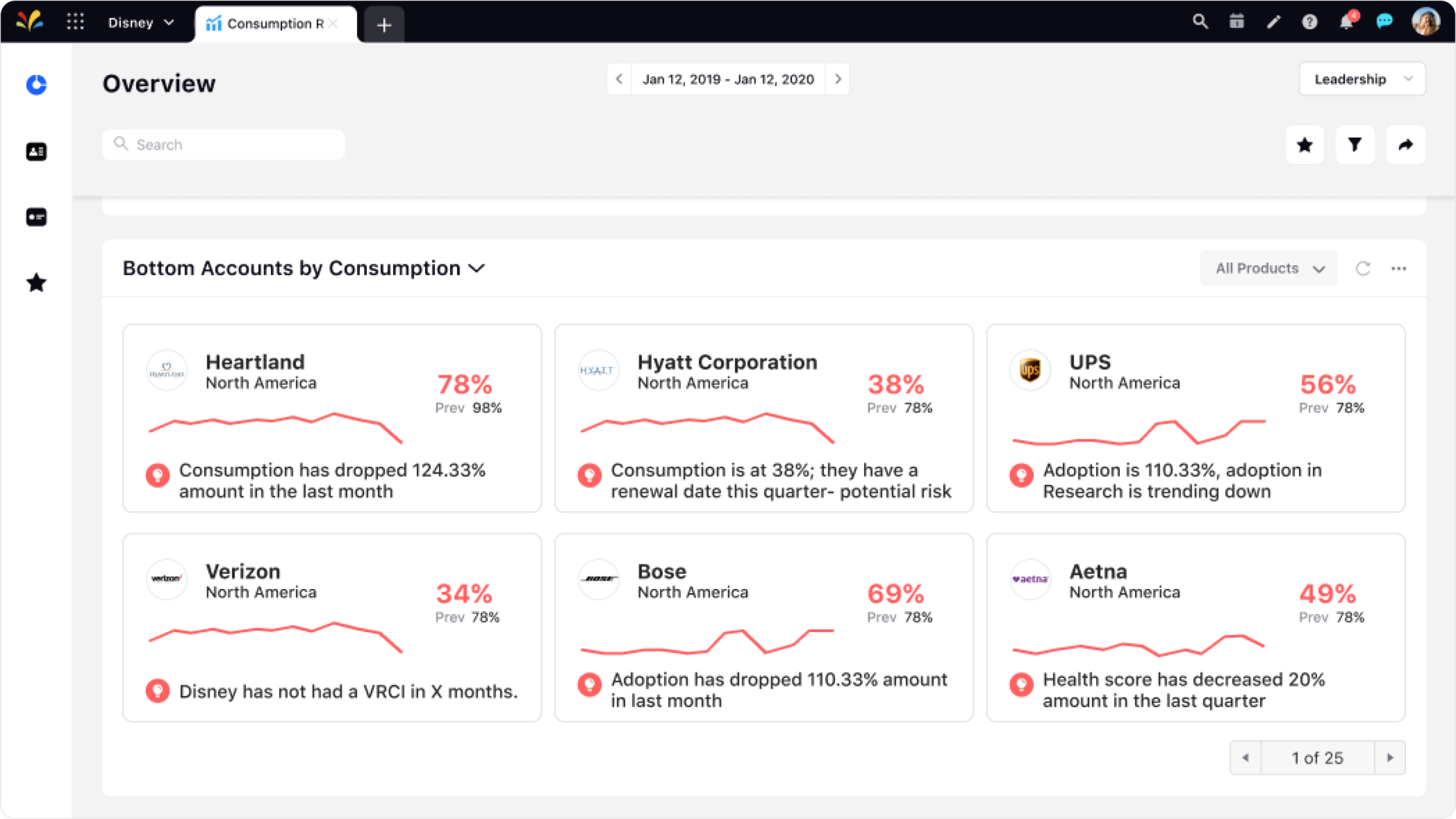The width and height of the screenshot is (1456, 819).
Task: Click the Heartland logo thumbnail
Action: pyautogui.click(x=167, y=370)
